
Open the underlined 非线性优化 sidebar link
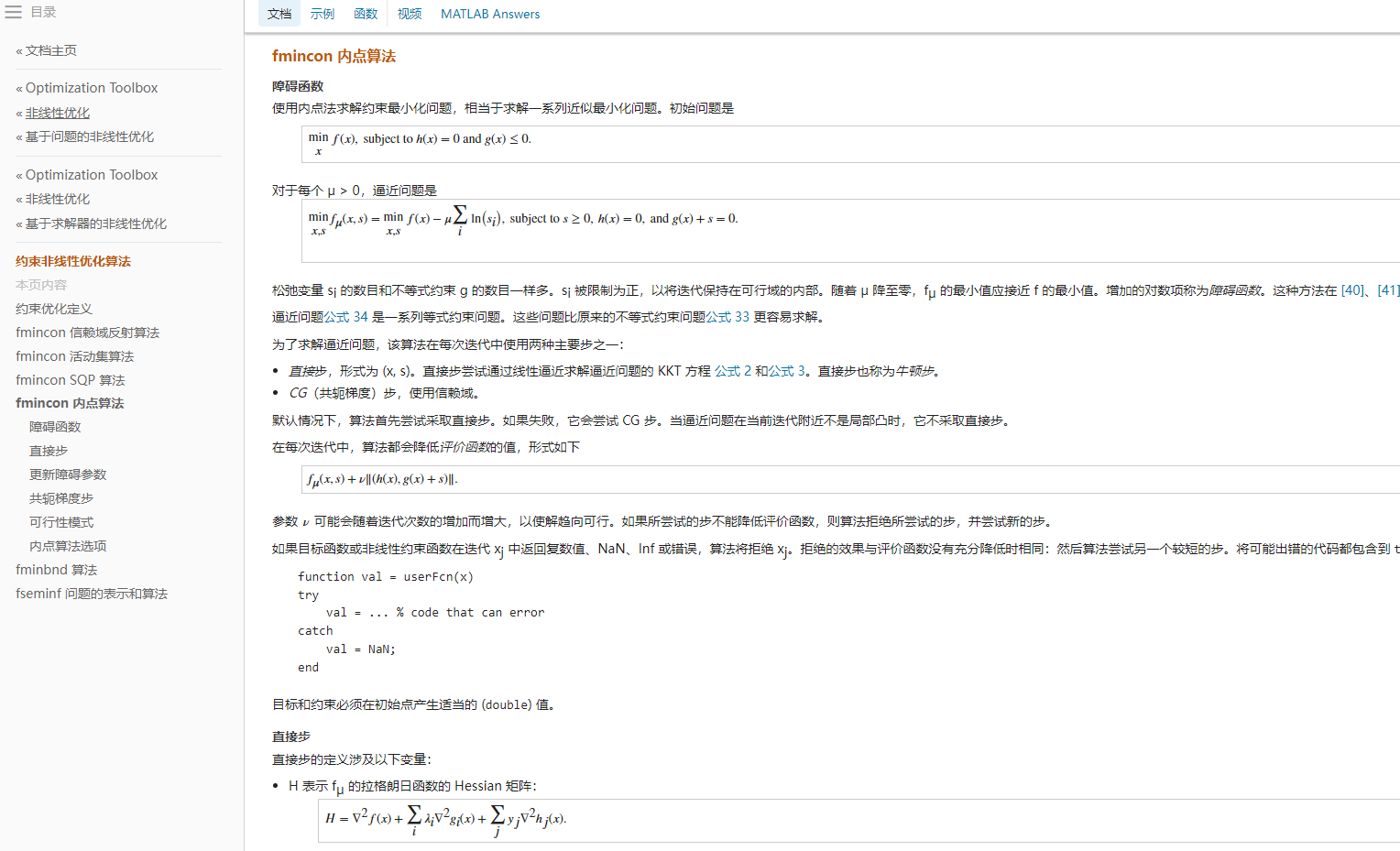tap(57, 113)
